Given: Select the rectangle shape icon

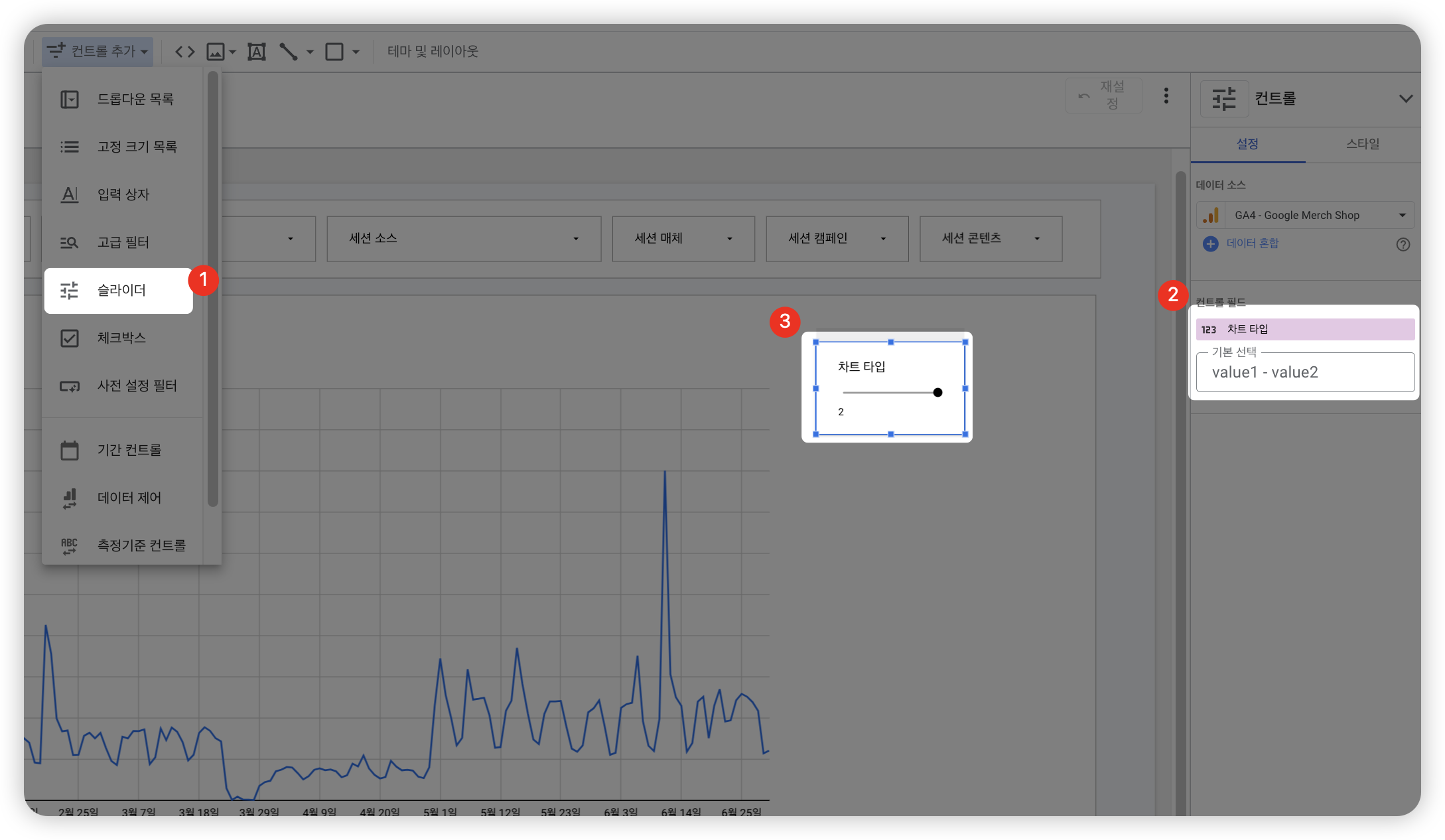Looking at the screenshot, I should [334, 51].
